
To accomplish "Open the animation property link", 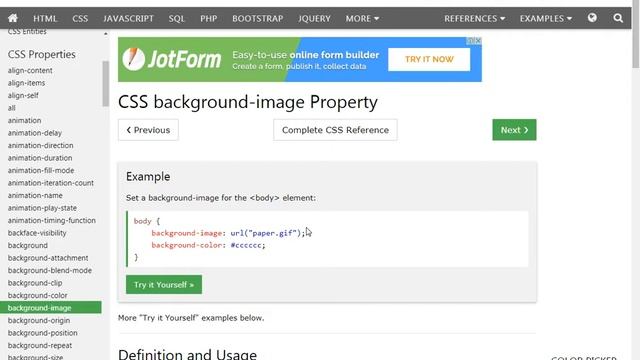I will tap(24, 120).
